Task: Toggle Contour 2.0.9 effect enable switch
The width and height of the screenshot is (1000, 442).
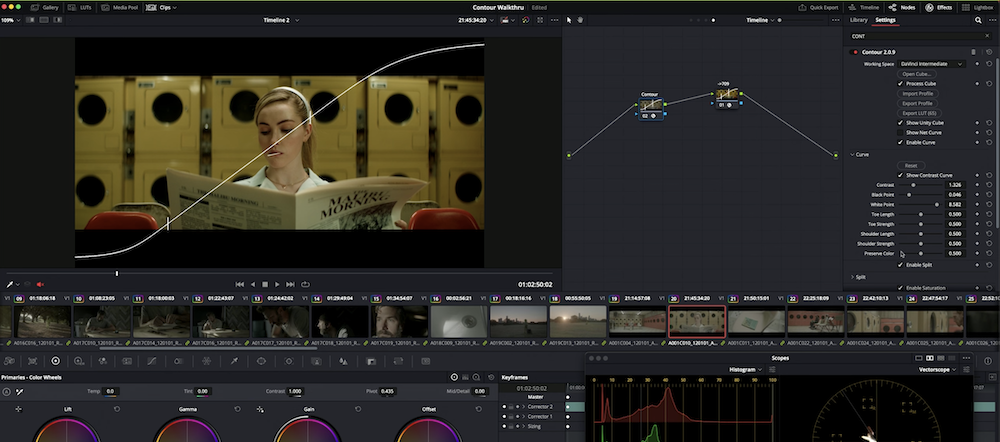Action: click(855, 52)
